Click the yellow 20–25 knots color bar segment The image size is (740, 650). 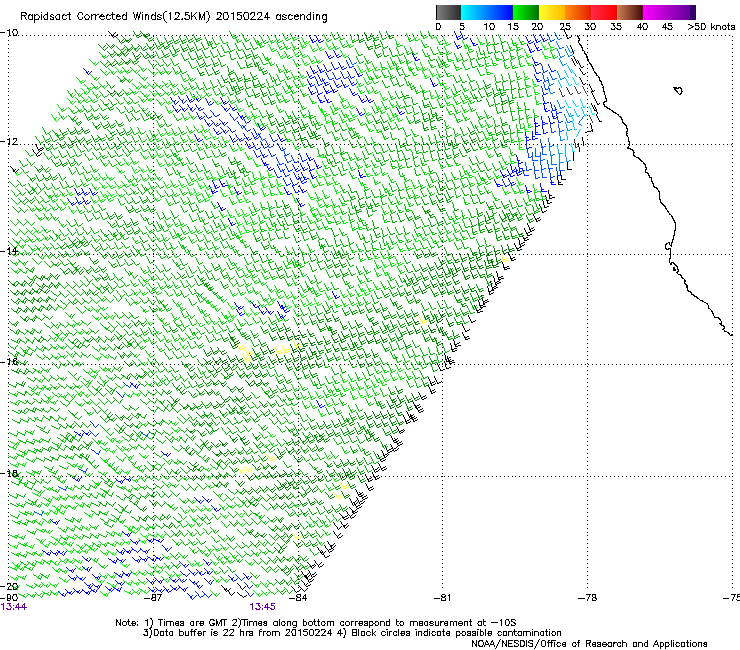click(x=552, y=12)
